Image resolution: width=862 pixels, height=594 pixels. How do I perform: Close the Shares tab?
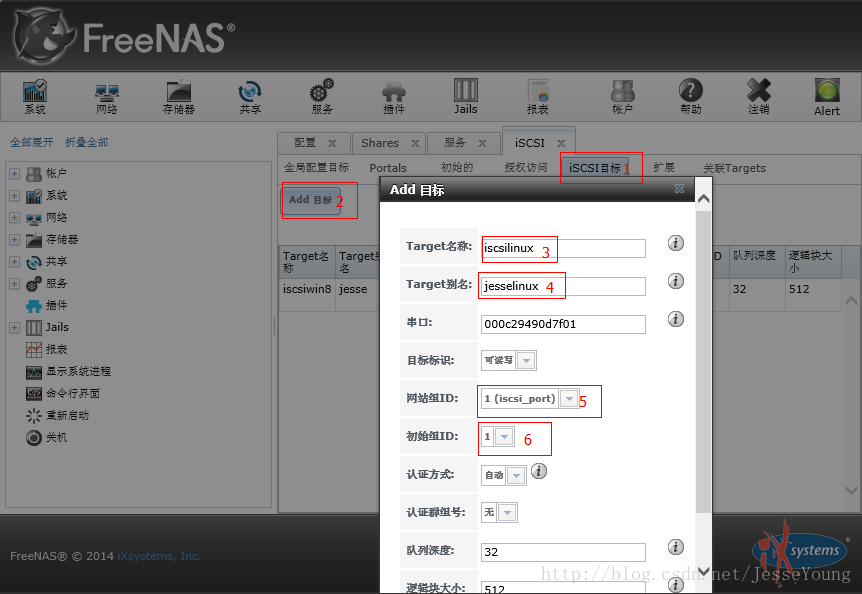(x=415, y=143)
